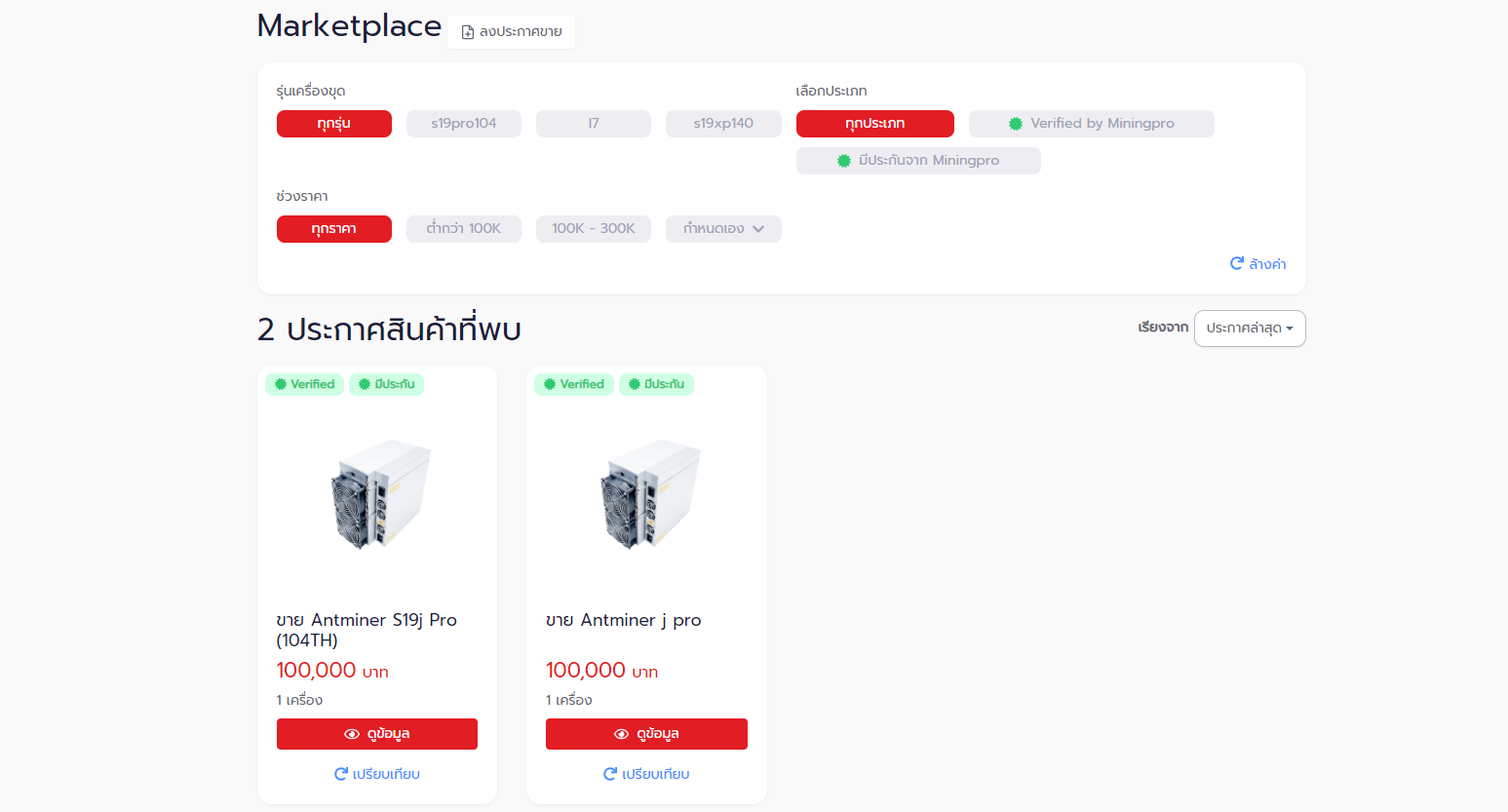The image size is (1508, 812).
Task: Click green badge icon in Verified by Miningpro
Action: (1016, 124)
